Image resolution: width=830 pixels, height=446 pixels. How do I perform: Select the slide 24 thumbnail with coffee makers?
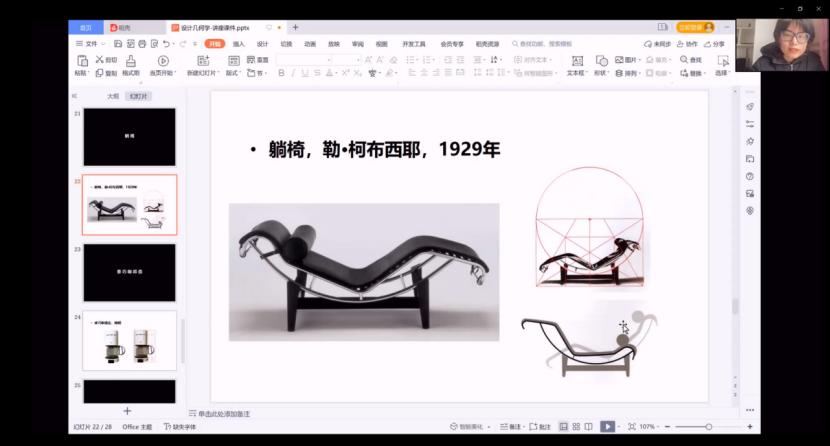(130, 341)
